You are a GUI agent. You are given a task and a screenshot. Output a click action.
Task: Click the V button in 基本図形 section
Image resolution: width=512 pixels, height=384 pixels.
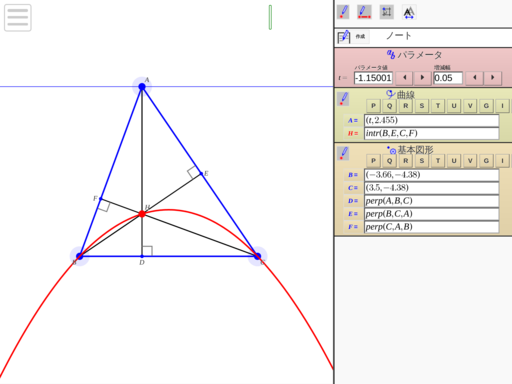(470, 161)
